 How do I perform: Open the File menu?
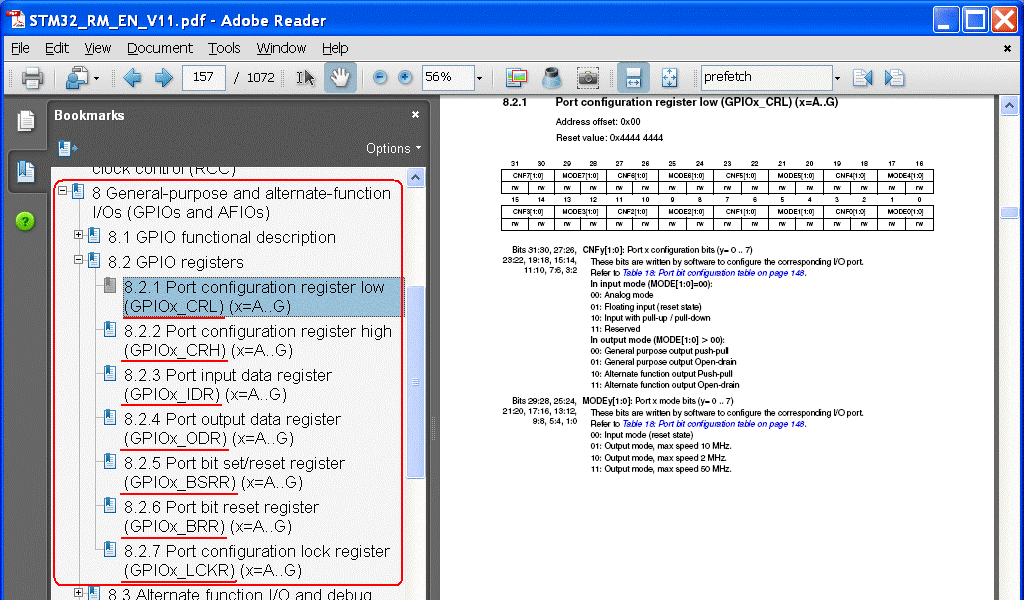[x=20, y=48]
